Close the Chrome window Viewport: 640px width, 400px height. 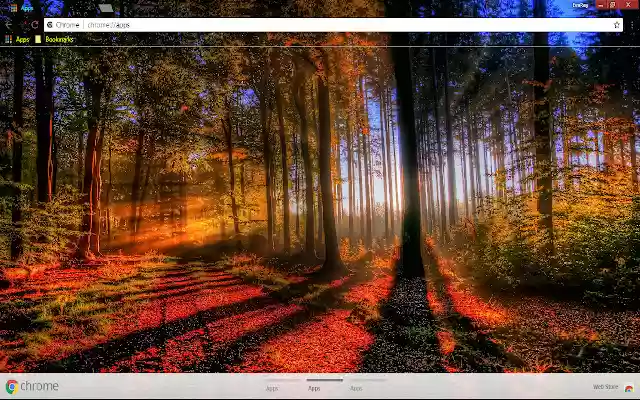[x=629, y=4]
